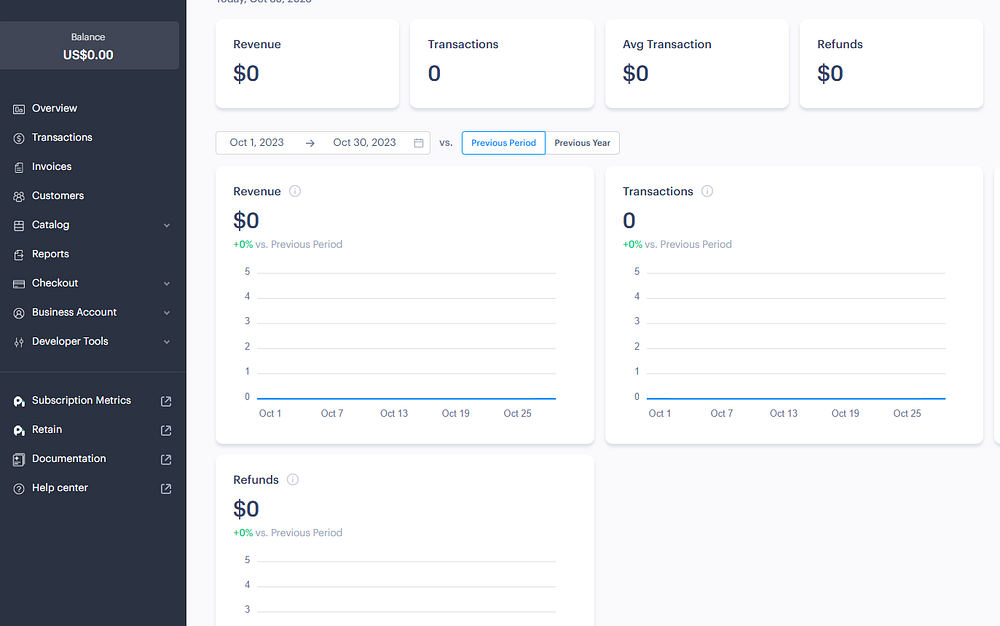Expand the Checkout submenu chevron
Screen dimensions: 1000x626
(167, 284)
